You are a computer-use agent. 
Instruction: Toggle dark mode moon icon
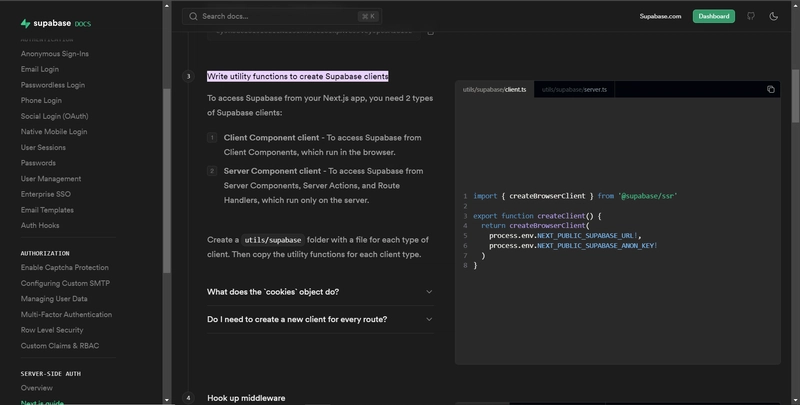point(773,16)
